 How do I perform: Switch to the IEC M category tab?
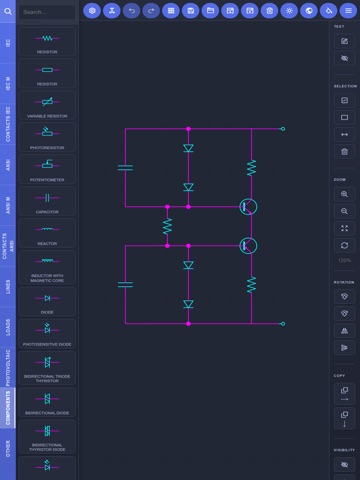[8, 83]
